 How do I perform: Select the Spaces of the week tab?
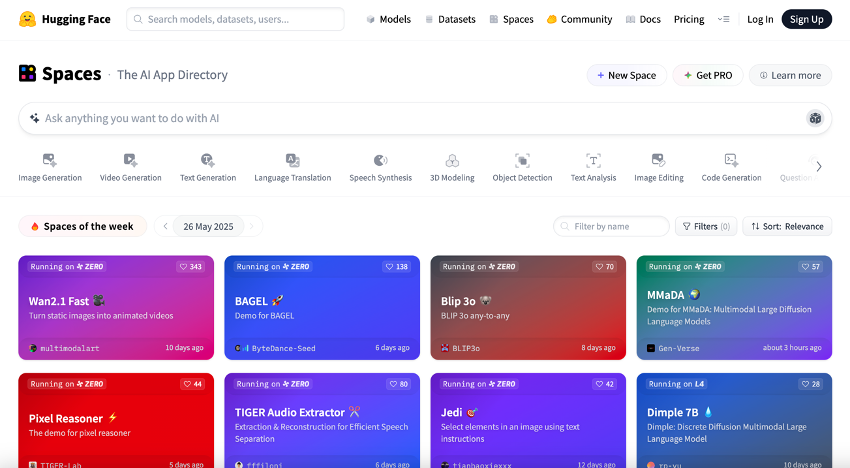(x=82, y=226)
